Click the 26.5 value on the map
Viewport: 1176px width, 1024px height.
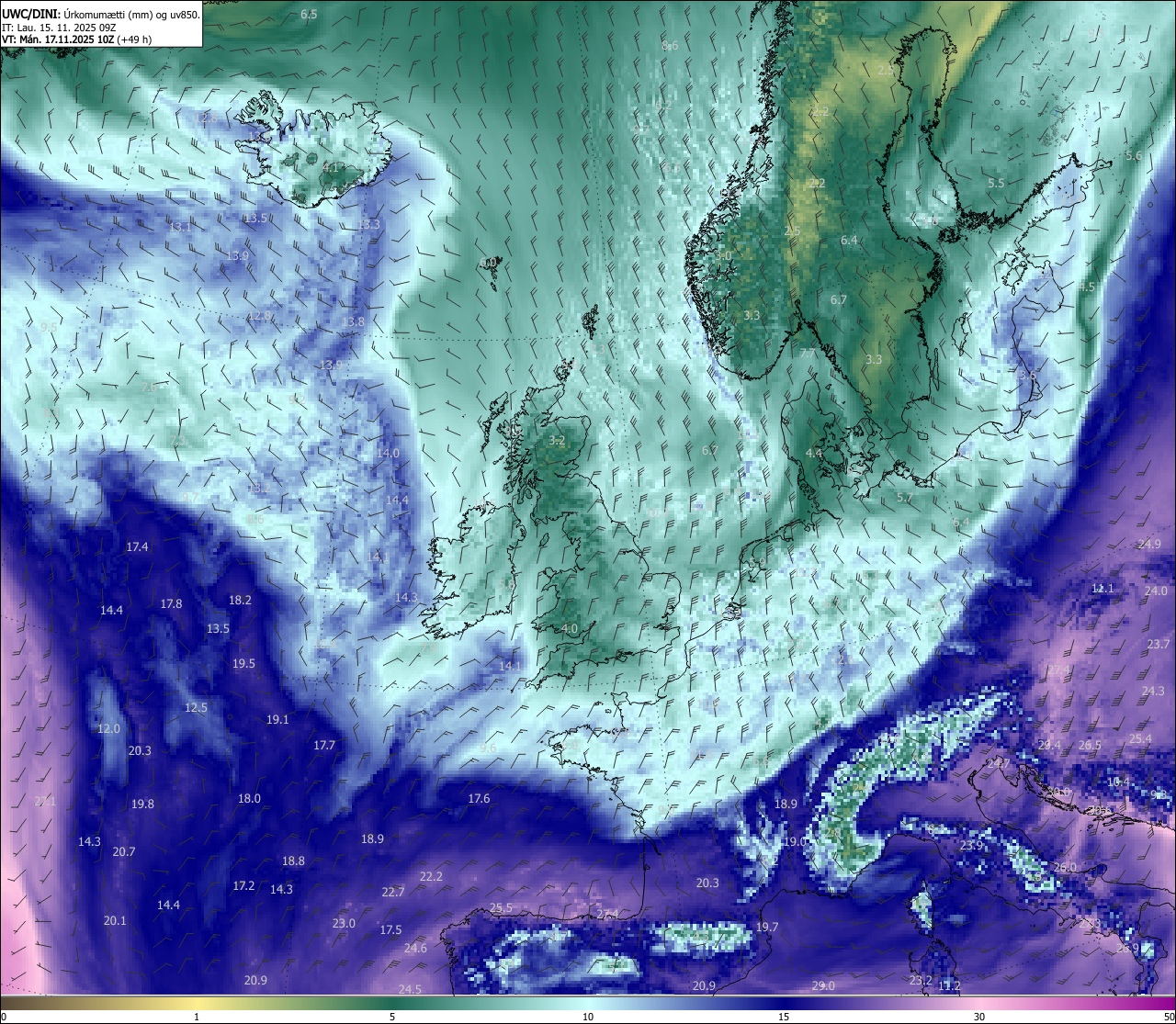1090,745
